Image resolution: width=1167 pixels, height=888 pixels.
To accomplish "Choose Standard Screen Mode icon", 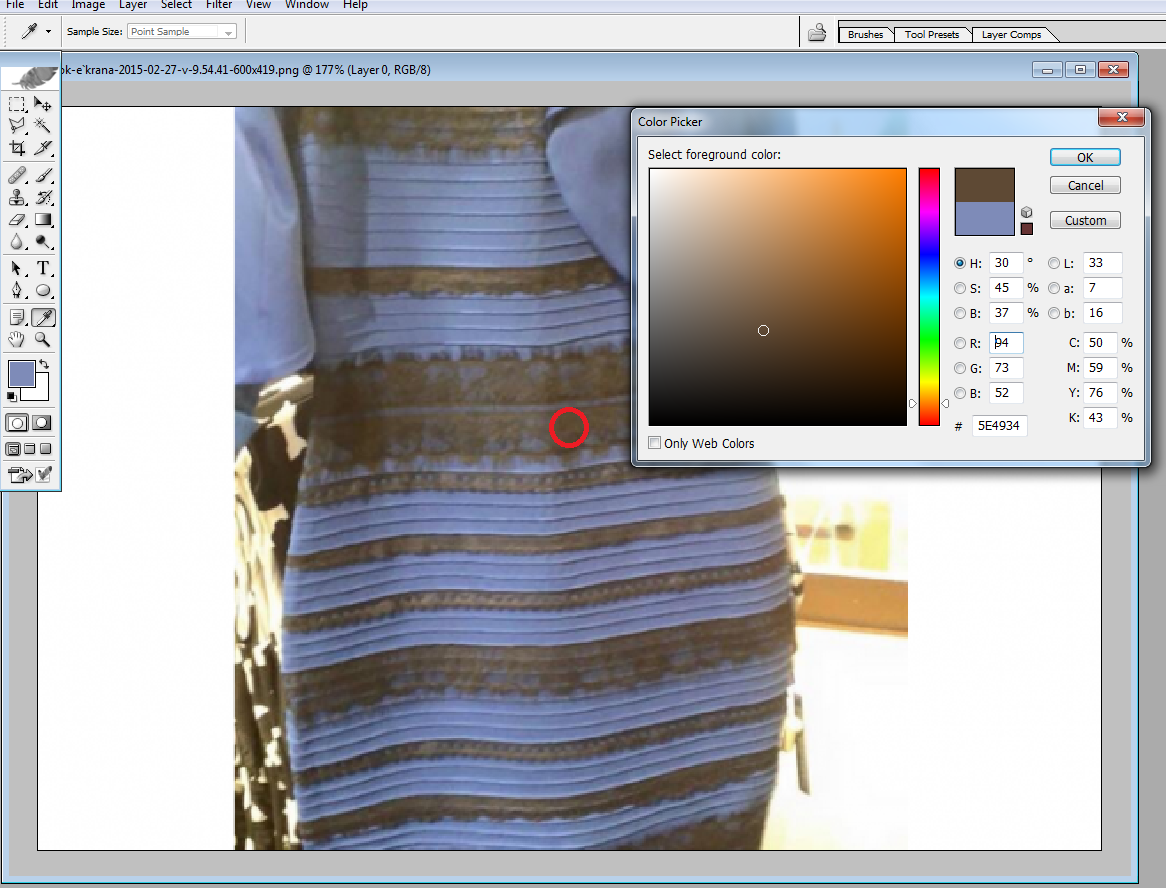I will [13, 449].
